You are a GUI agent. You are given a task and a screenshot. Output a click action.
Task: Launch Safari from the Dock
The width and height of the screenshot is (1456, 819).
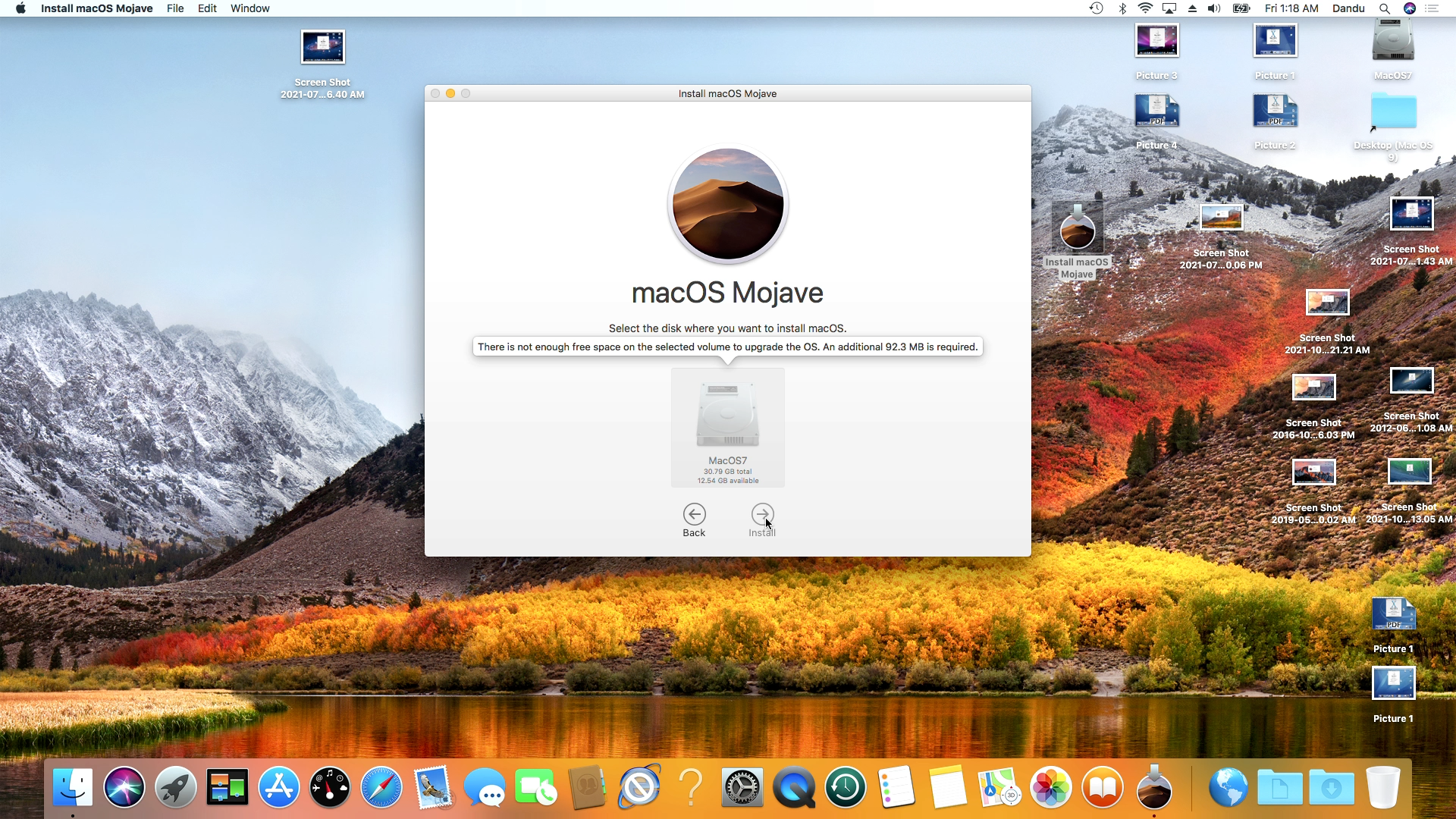[381, 787]
